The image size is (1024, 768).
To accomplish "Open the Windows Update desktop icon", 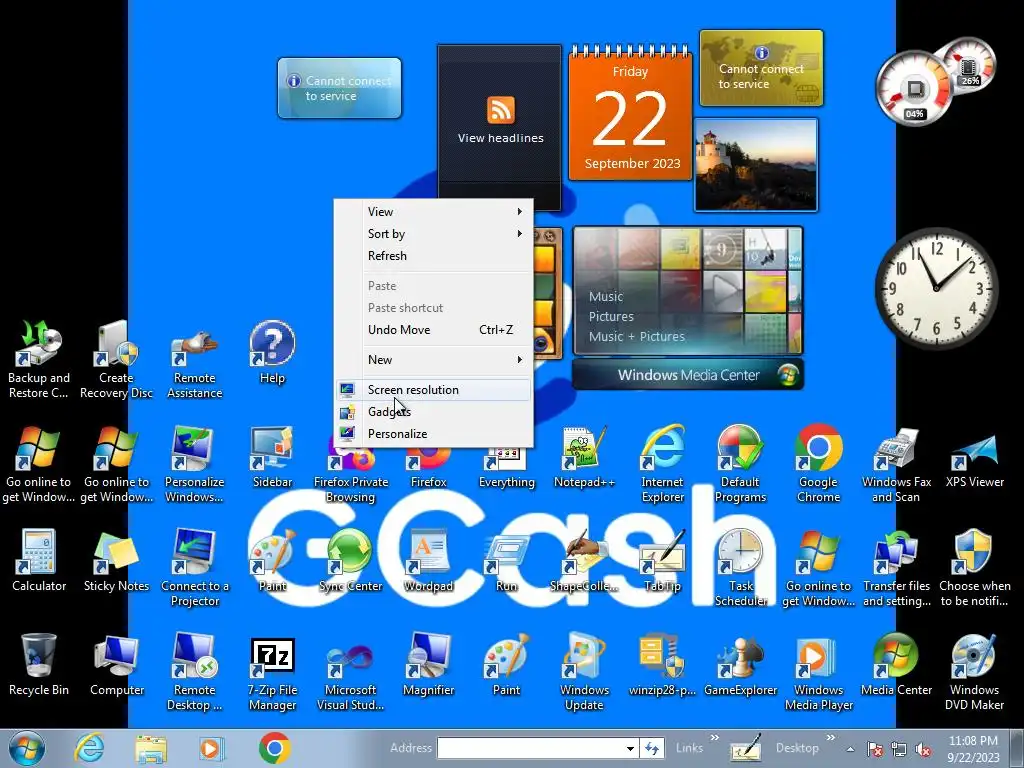I will (x=584, y=671).
